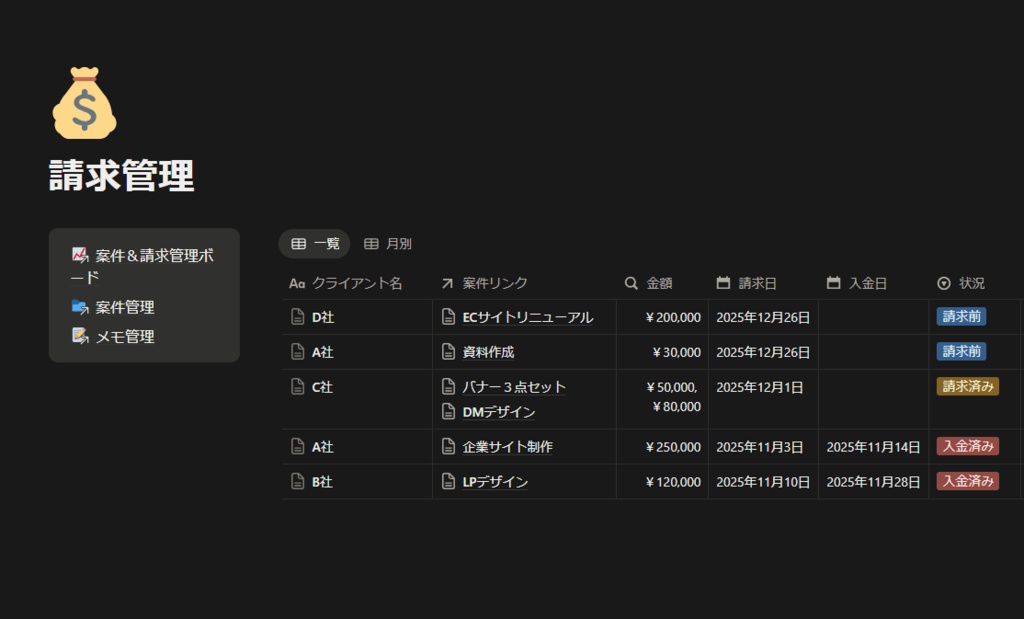
Task: Switch to the 月別 tab
Action: click(388, 243)
